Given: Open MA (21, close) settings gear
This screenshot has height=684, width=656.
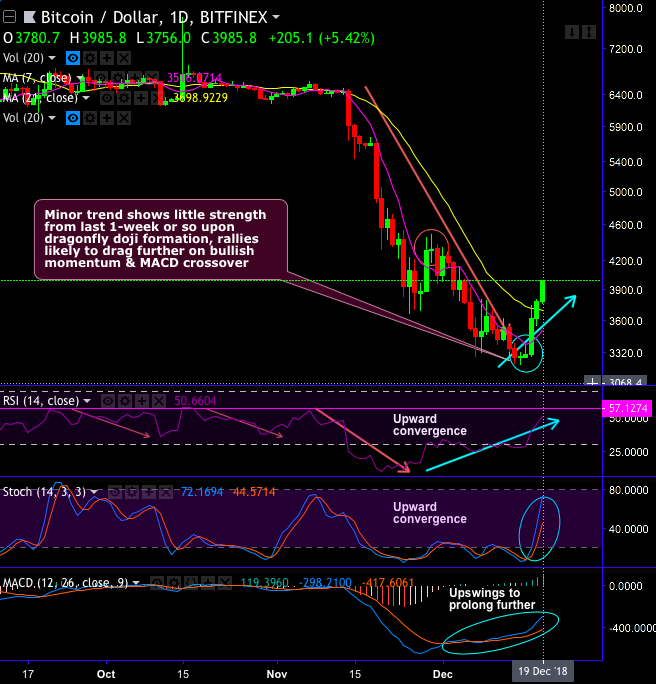Looking at the screenshot, I should pyautogui.click(x=124, y=98).
